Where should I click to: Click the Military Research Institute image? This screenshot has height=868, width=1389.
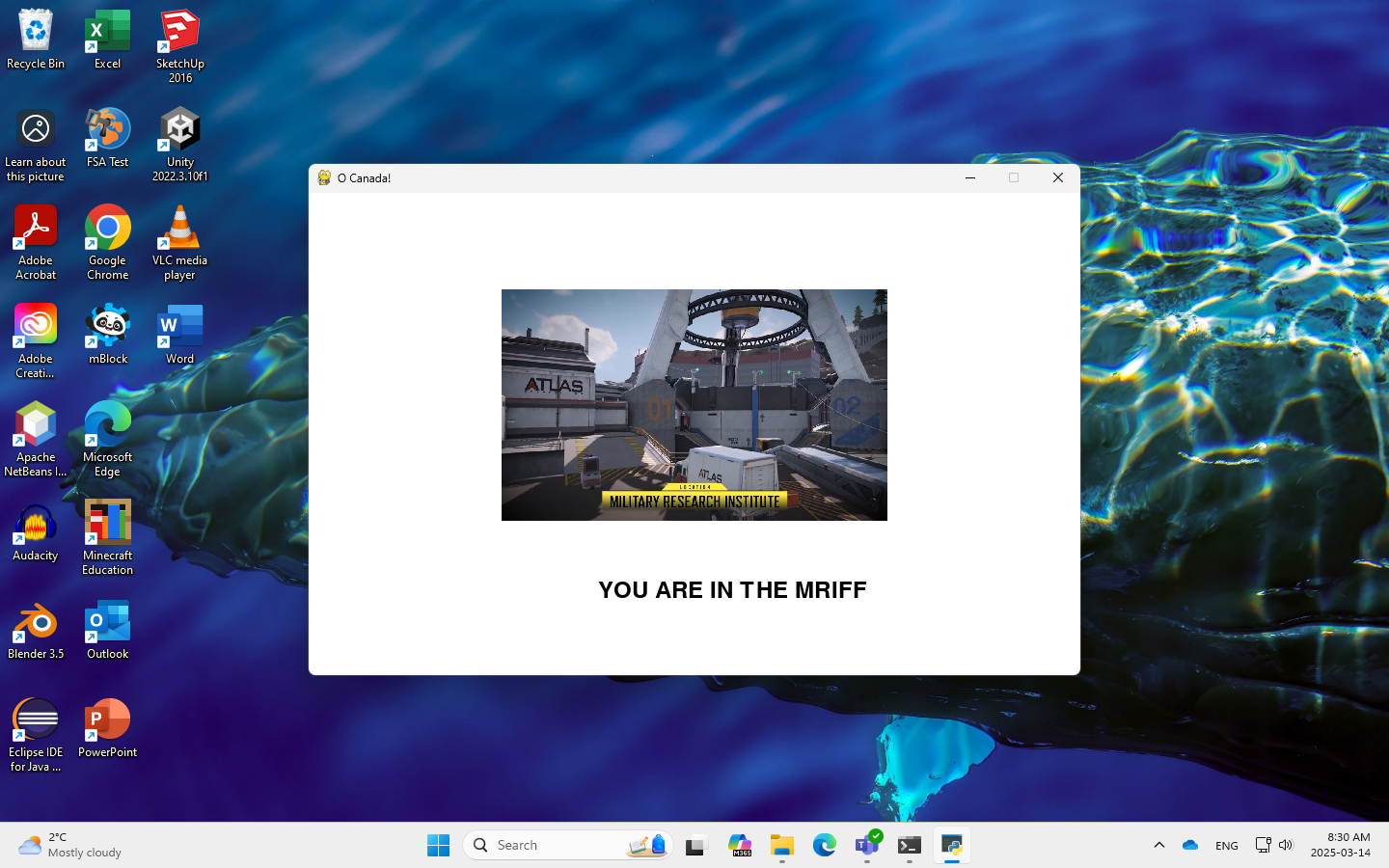[x=694, y=405]
